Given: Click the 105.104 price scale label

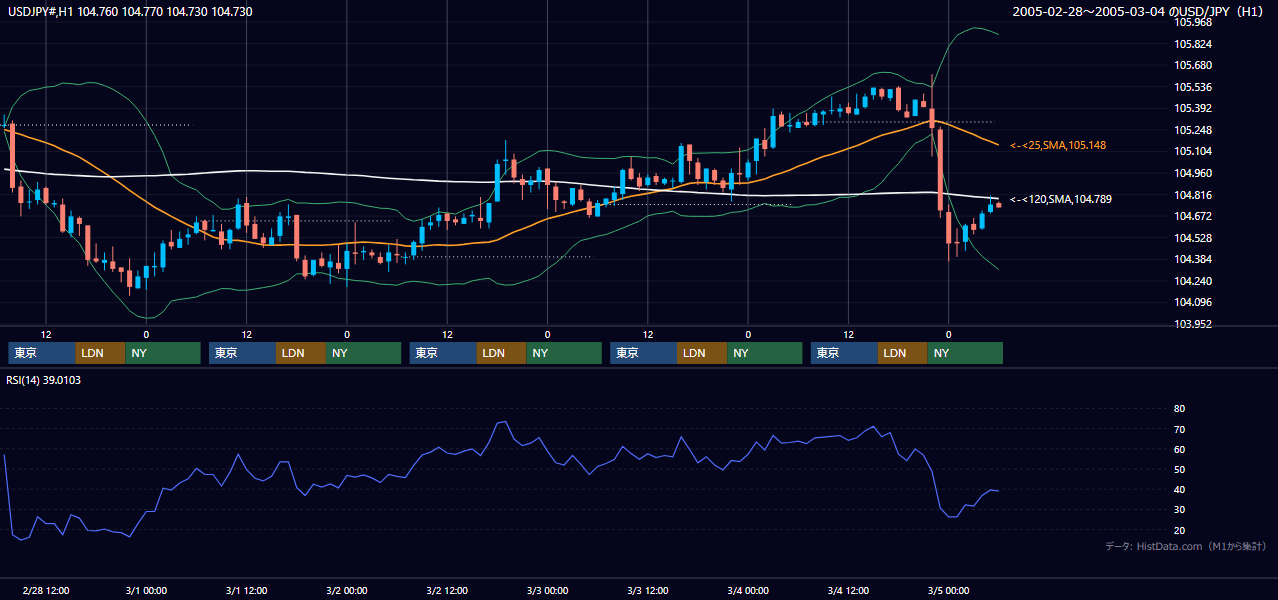Looking at the screenshot, I should 1193,151.
